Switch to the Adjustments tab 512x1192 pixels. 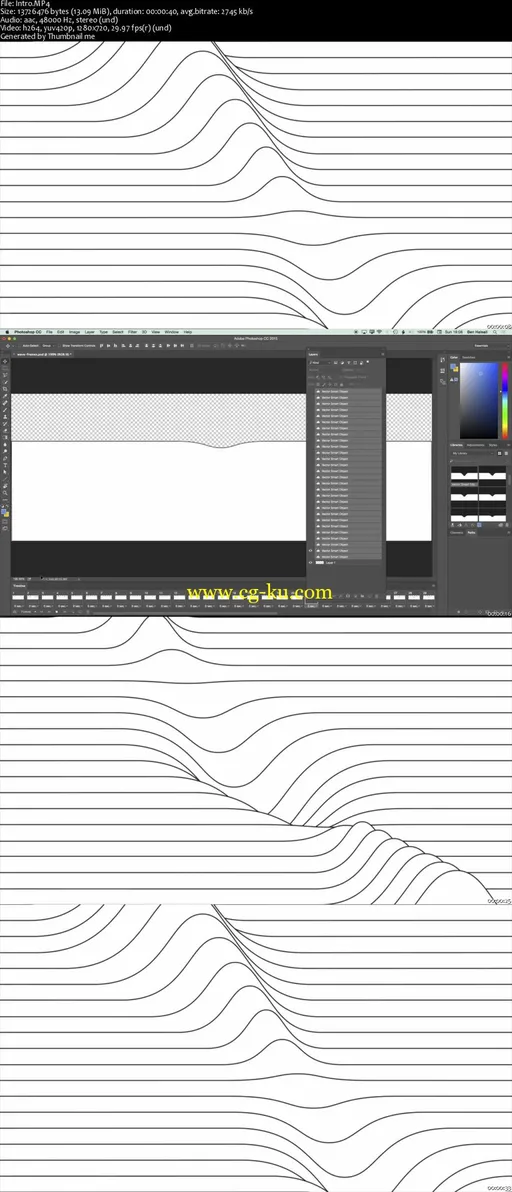pos(476,445)
